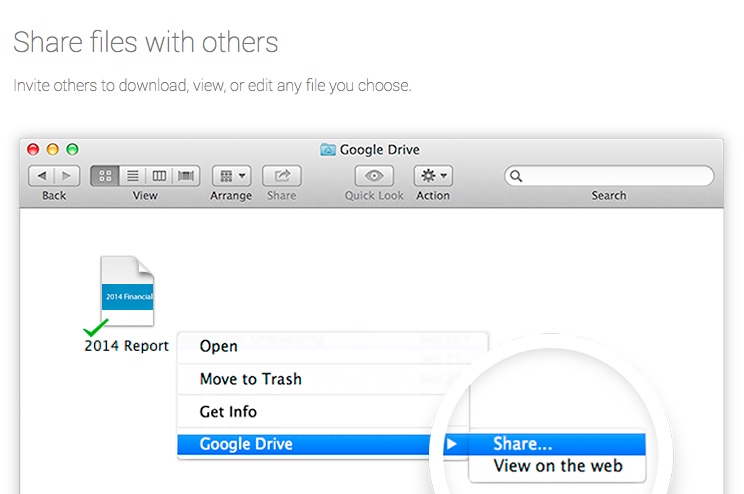This screenshot has width=744, height=494.
Task: Click the red close window button
Action: (x=33, y=149)
